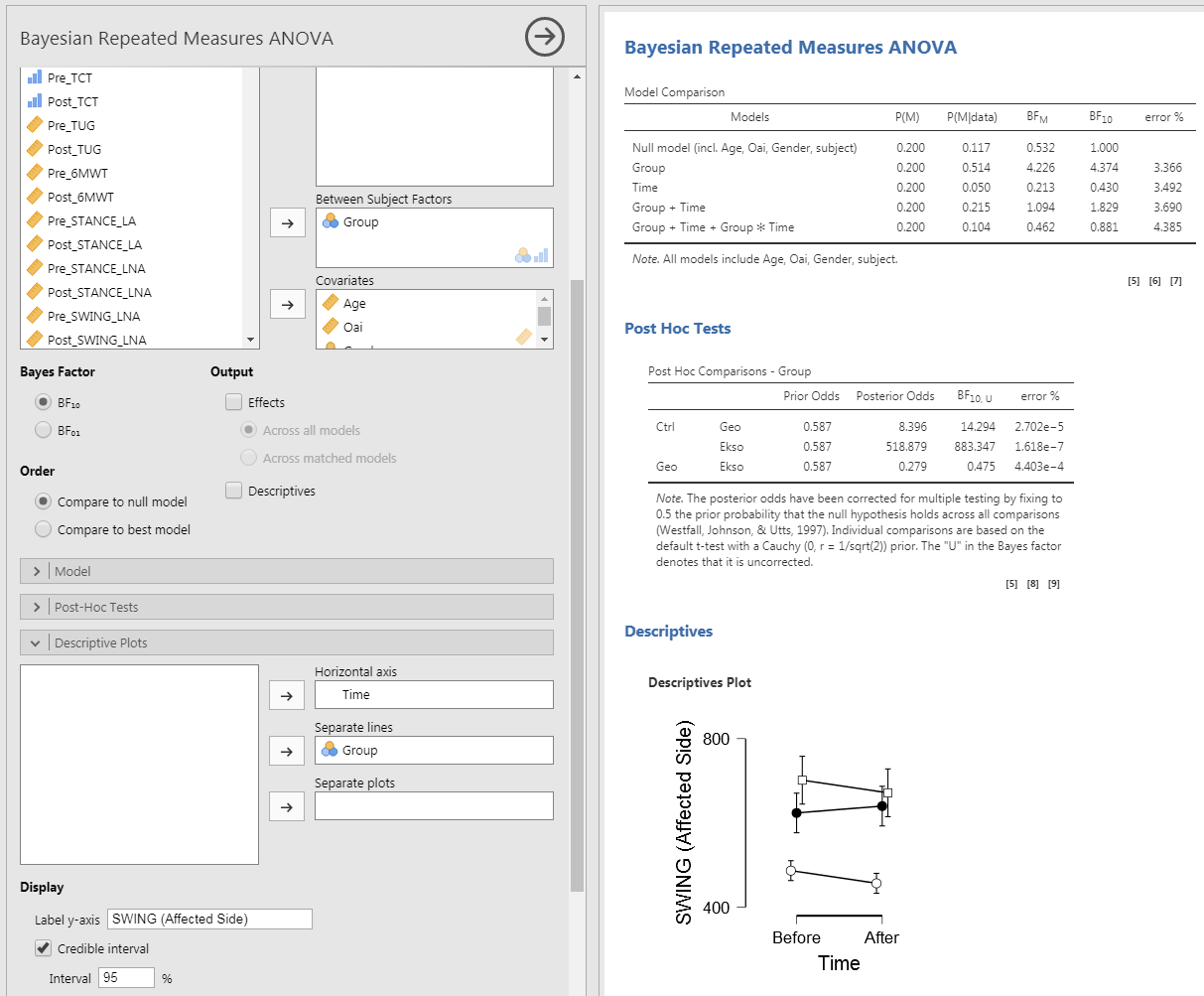
Task: Click ruler icon next to Pre_6MWT
Action: click(x=35, y=173)
